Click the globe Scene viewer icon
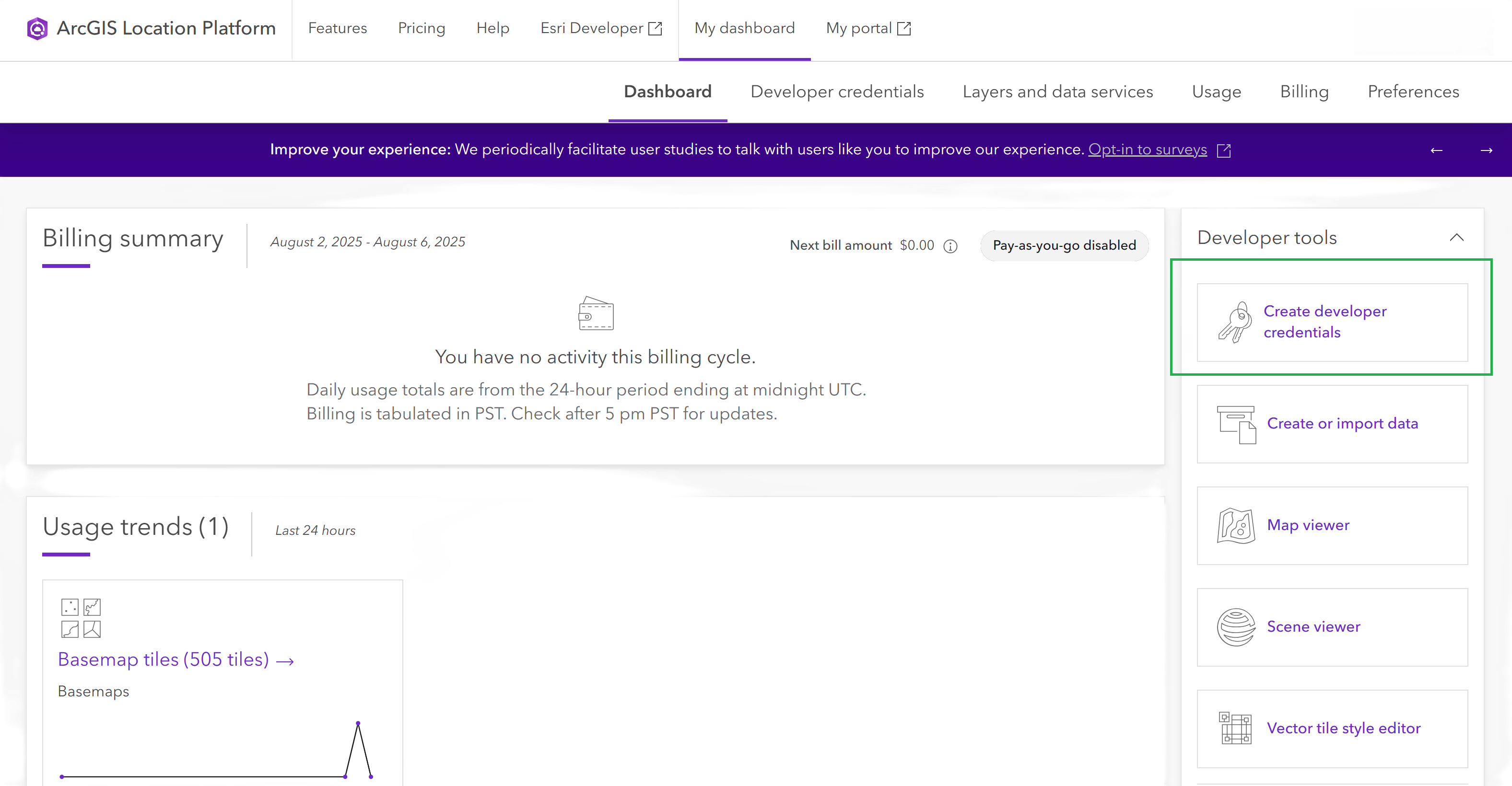 pyautogui.click(x=1236, y=627)
